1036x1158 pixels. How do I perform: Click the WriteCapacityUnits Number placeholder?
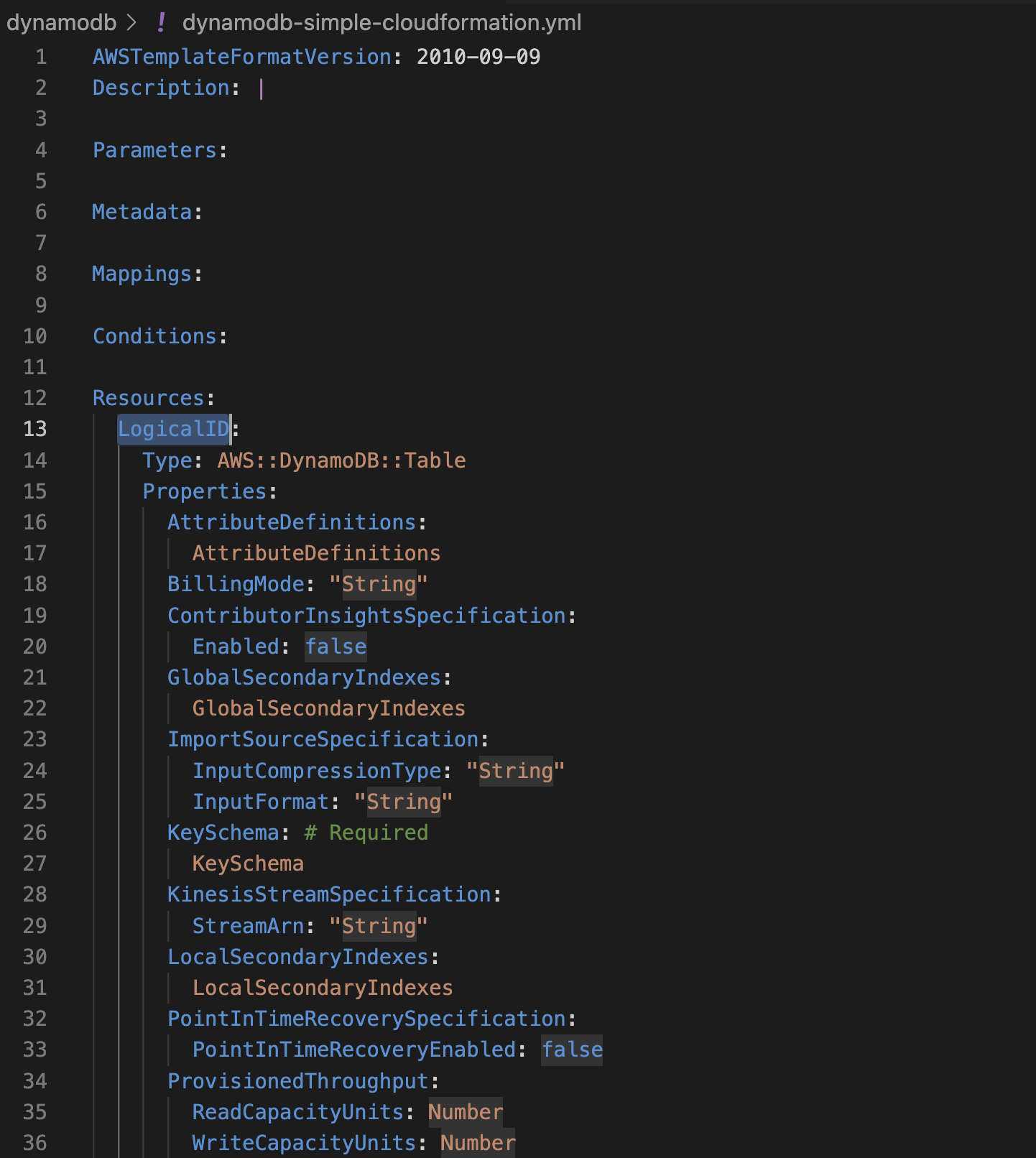tap(478, 1143)
